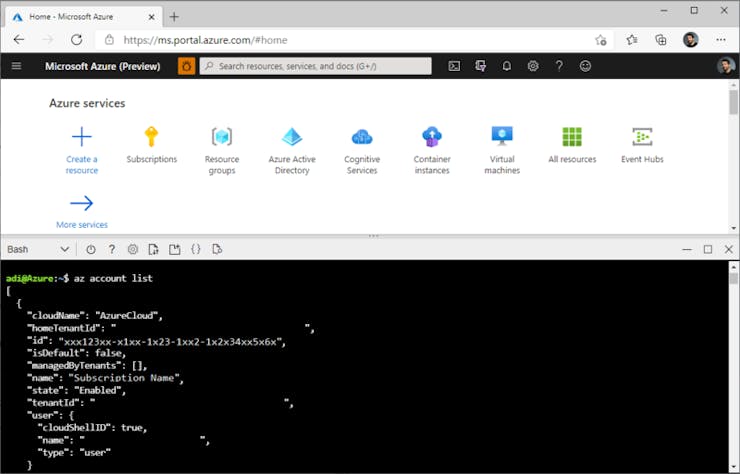Screen dimensions: 740x474
Task: Click the terminal vertical scrollbar
Action: (733, 278)
